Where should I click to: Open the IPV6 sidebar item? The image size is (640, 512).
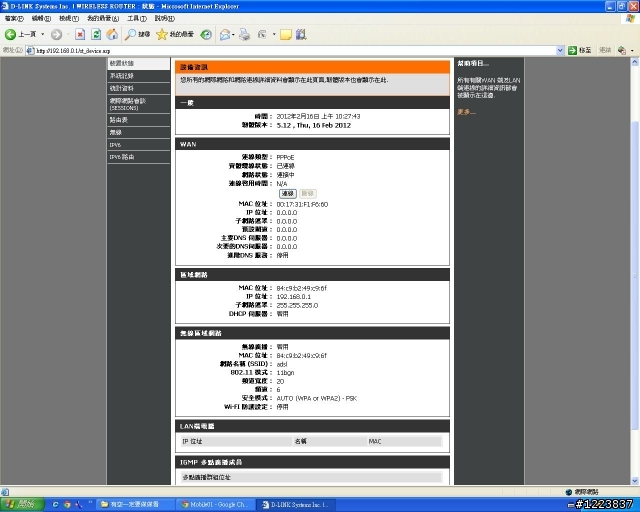coord(139,145)
